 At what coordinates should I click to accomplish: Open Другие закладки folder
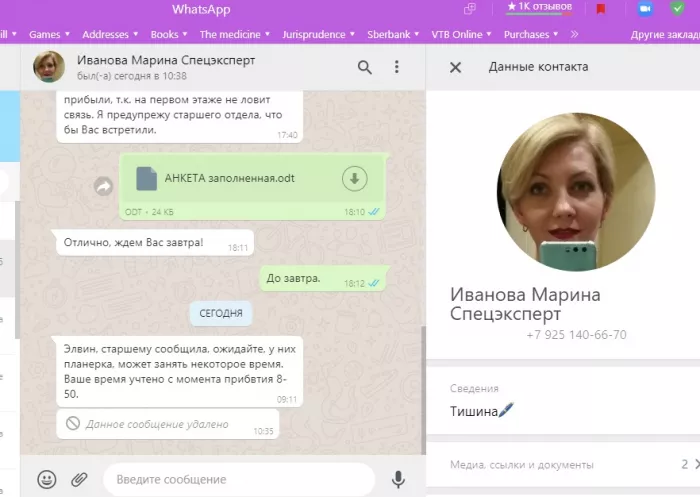click(665, 35)
